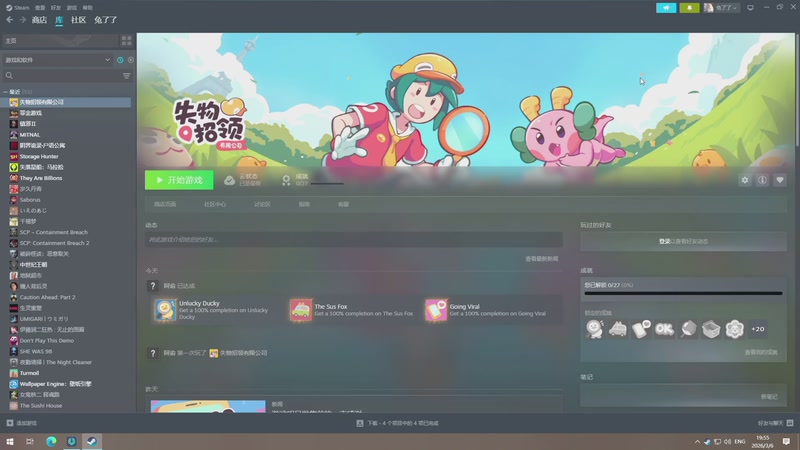Viewport: 800px width, 450px height.
Task: Switch to Big Picture mode monitor icon
Action: click(750, 8)
